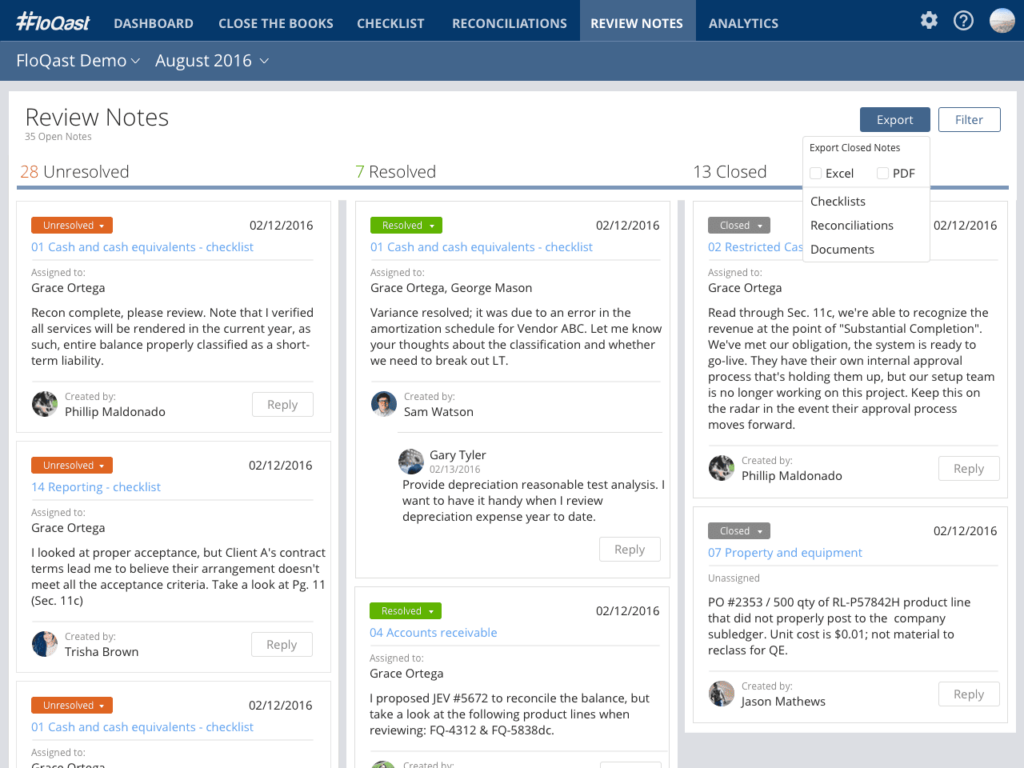Choose Reconciliations in the export menu
Viewport: 1024px width, 768px height.
coord(852,225)
